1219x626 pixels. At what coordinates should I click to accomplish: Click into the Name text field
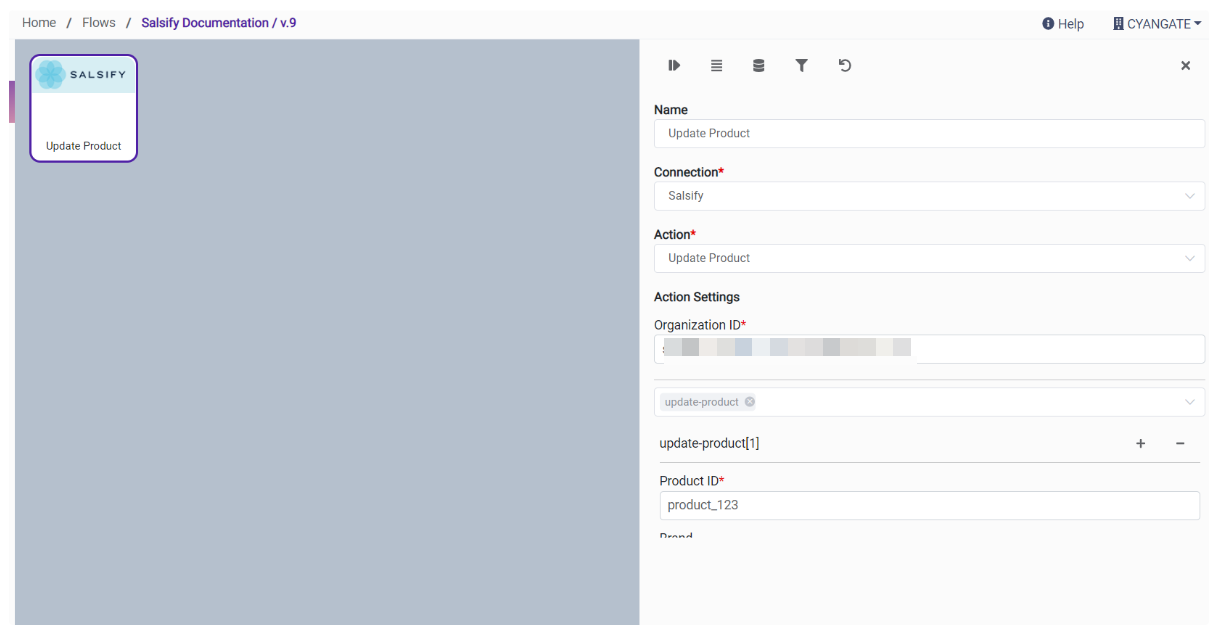(928, 134)
